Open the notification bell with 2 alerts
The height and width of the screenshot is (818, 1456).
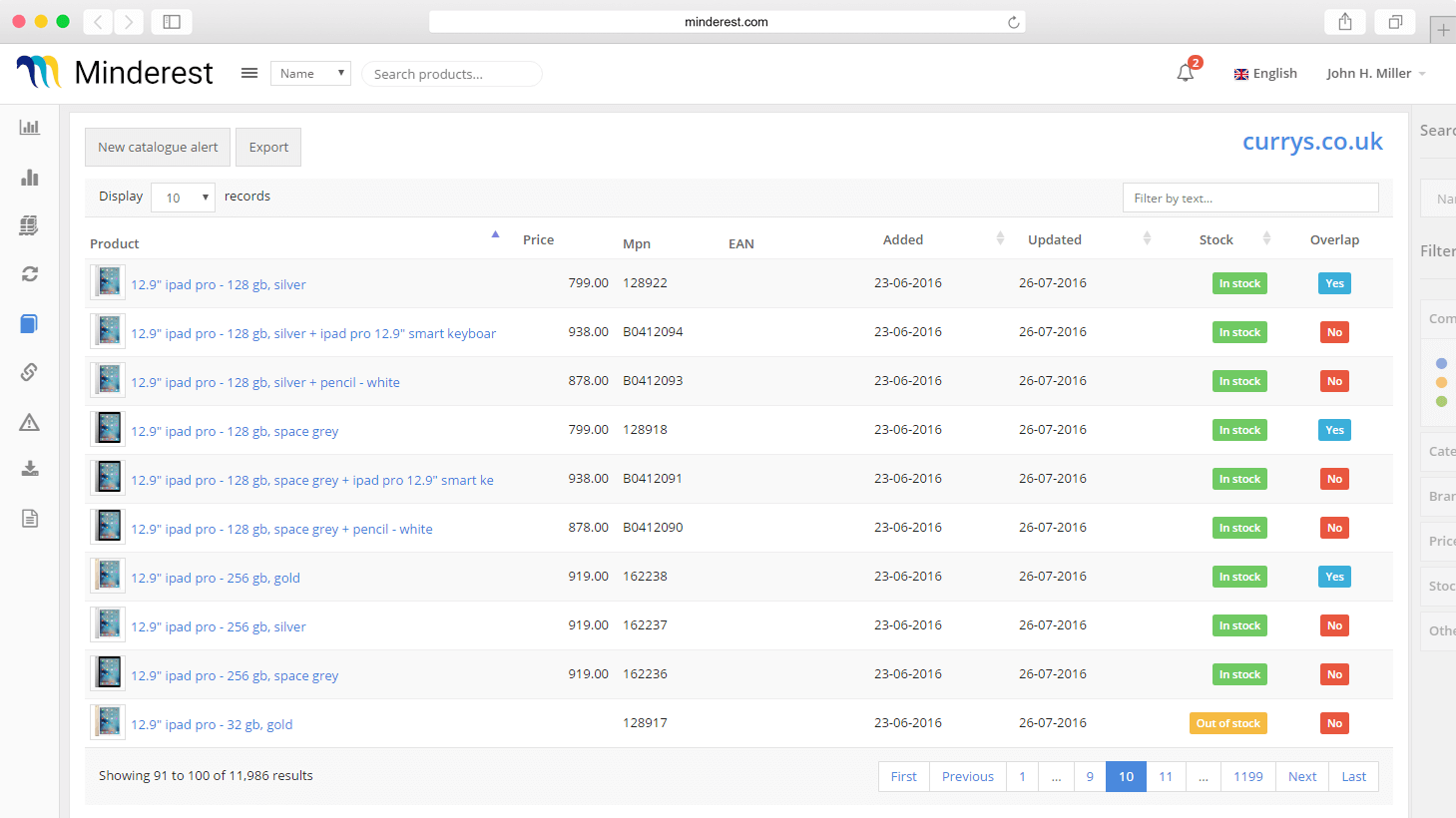click(1186, 72)
